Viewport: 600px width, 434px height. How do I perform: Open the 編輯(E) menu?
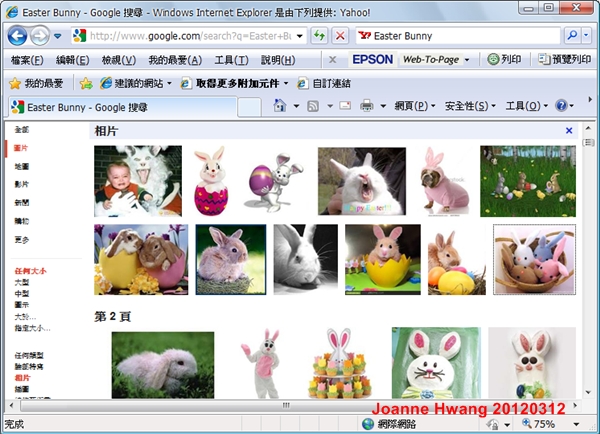(x=73, y=60)
